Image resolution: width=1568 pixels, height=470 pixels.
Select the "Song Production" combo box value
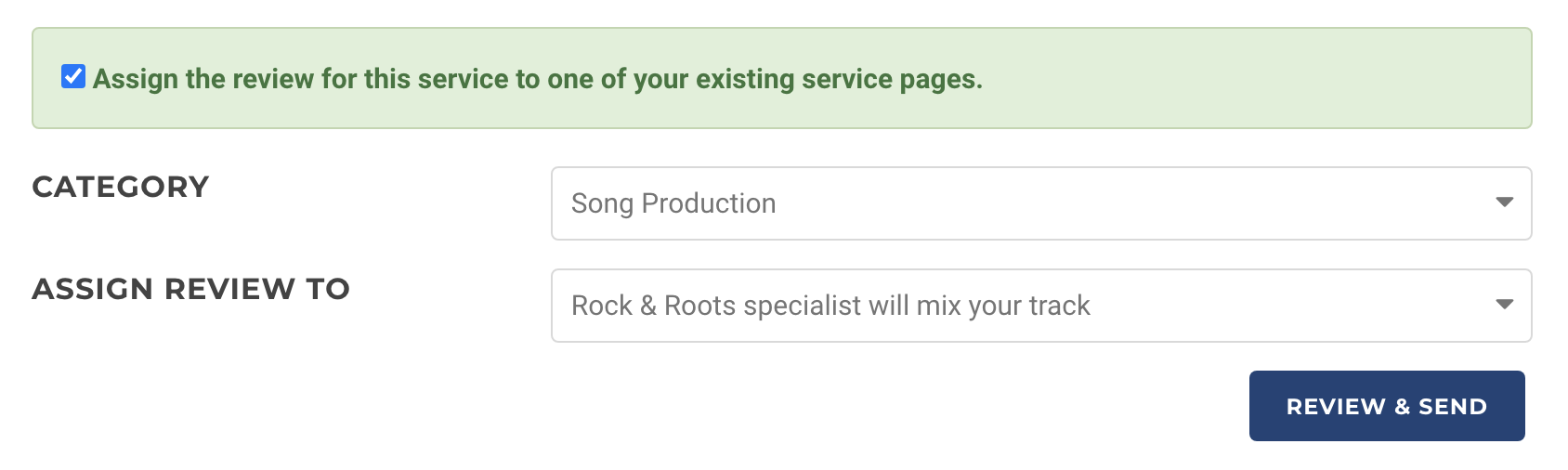673,203
